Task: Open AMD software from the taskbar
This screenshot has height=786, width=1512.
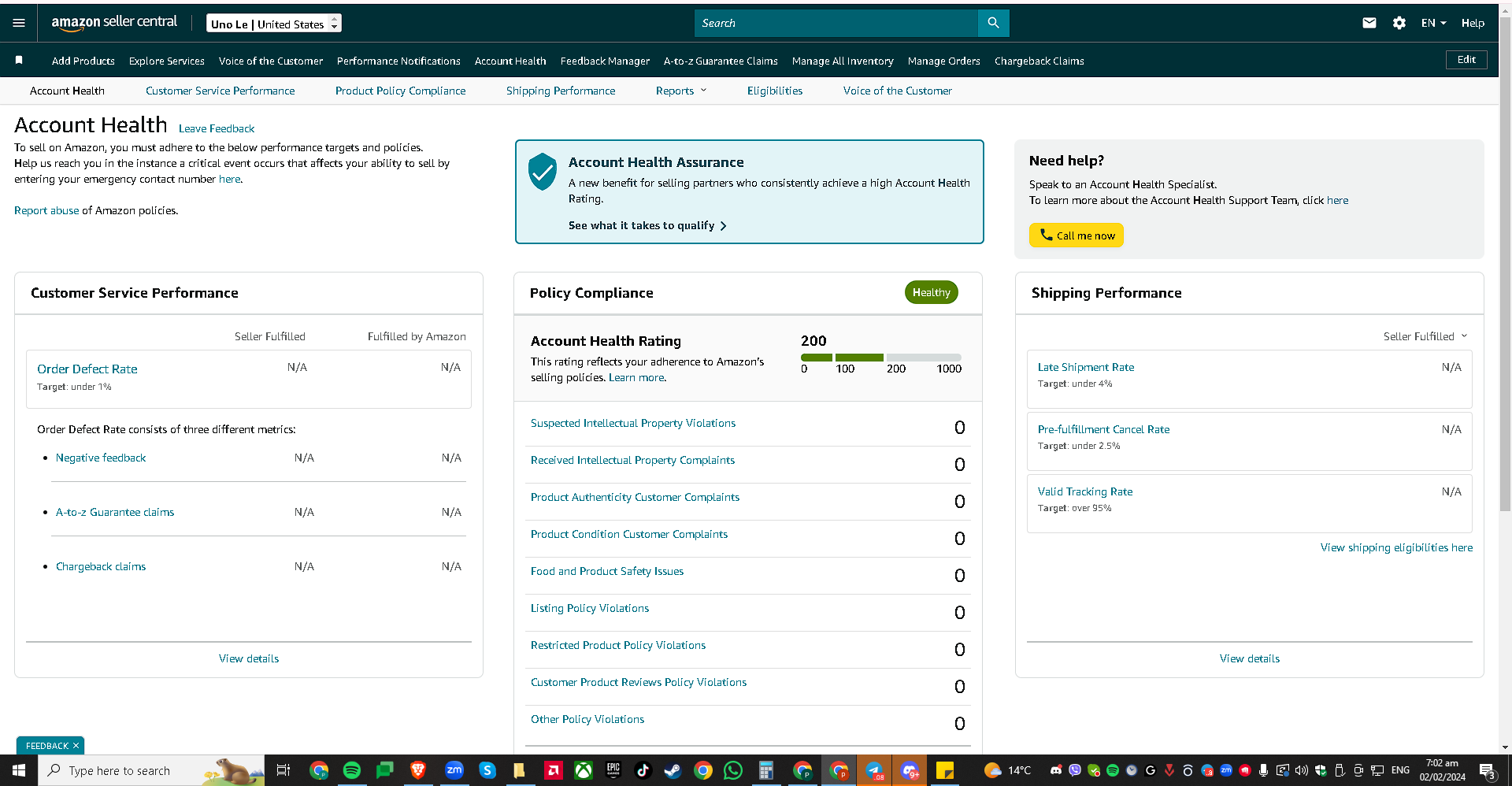Action: click(554, 770)
